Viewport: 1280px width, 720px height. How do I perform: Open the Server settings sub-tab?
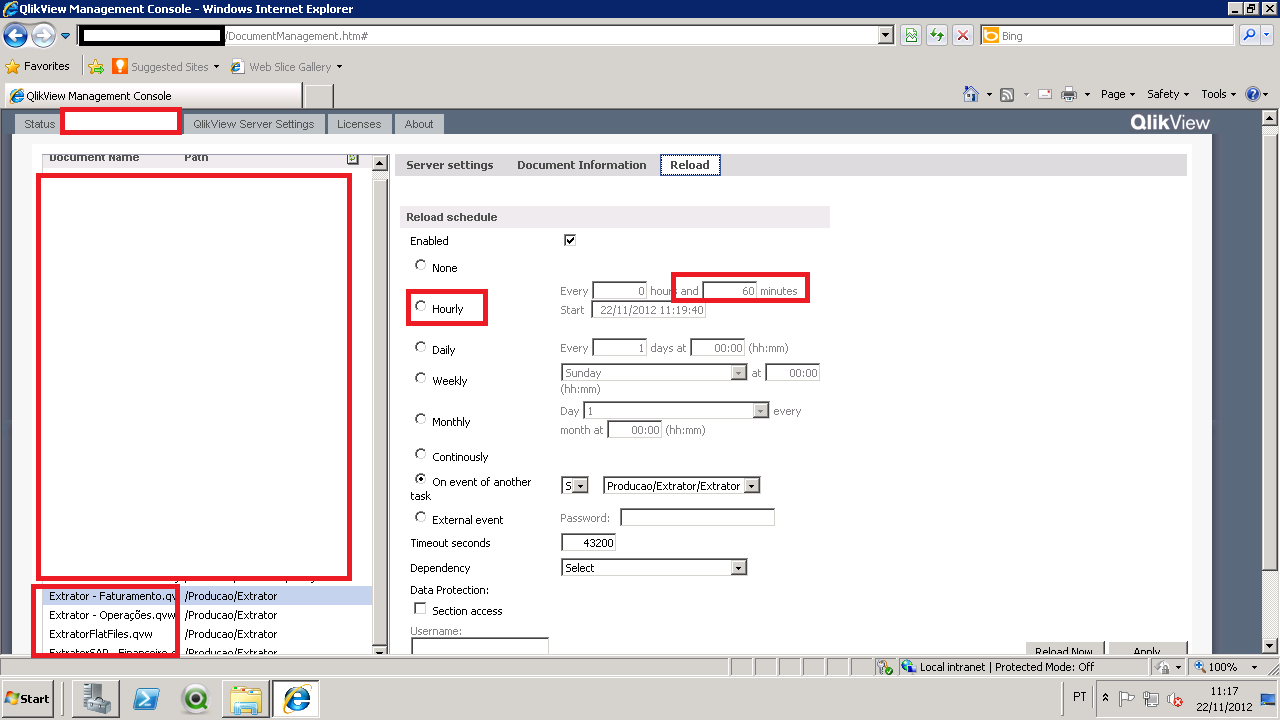[450, 165]
